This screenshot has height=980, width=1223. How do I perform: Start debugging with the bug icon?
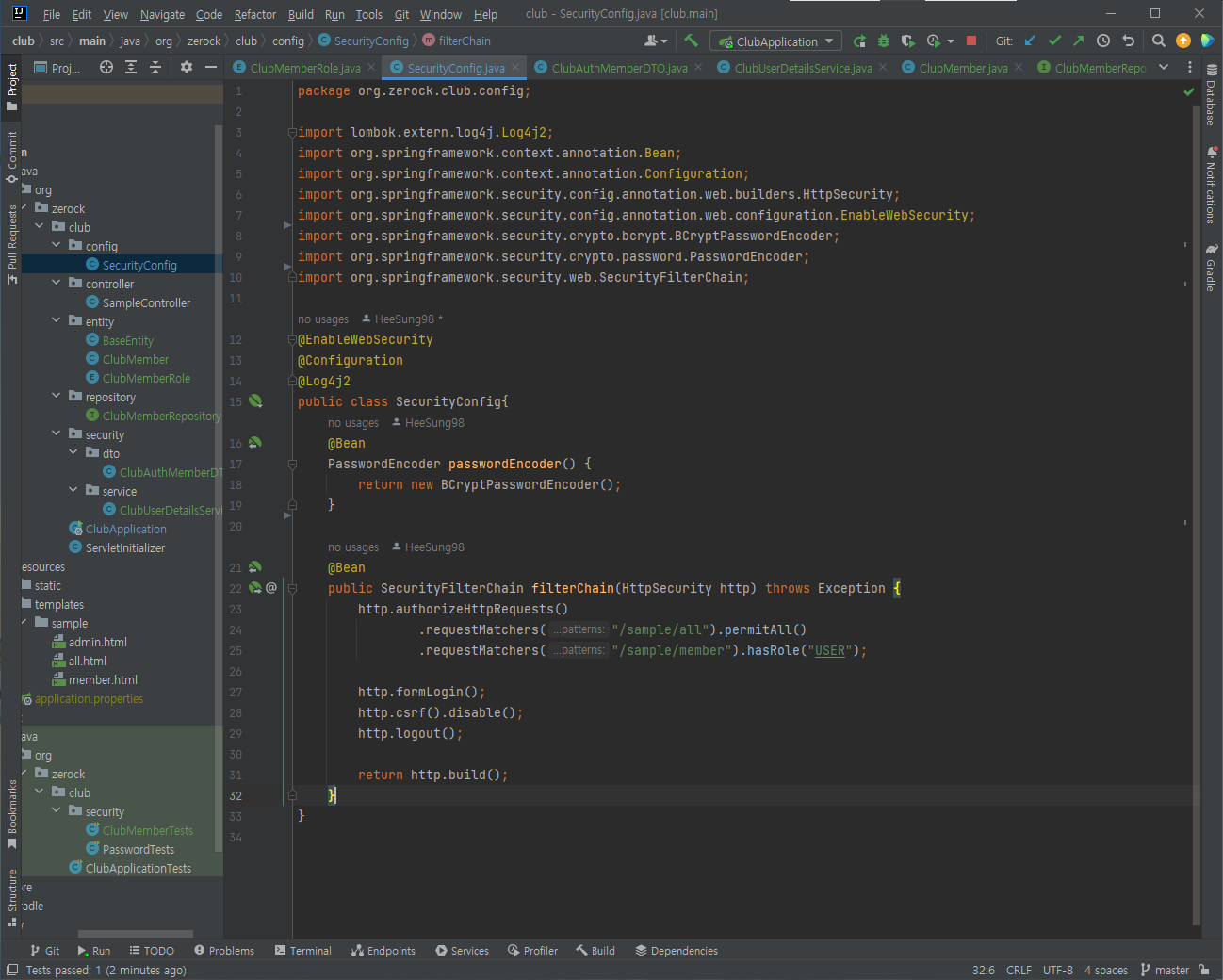coord(884,41)
